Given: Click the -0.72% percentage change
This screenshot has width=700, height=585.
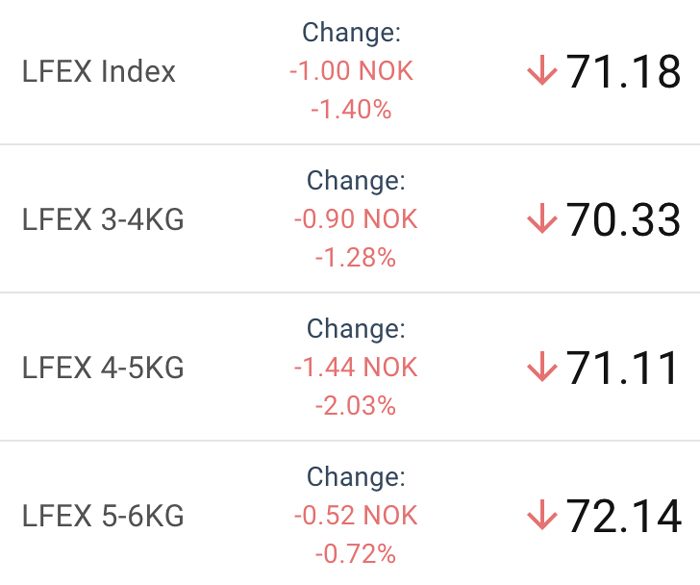Looking at the screenshot, I should tap(355, 554).
